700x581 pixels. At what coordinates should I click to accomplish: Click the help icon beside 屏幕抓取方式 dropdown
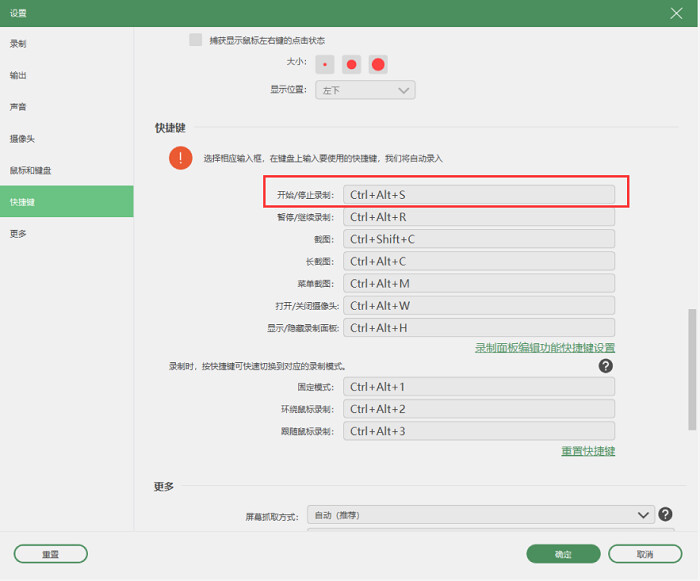(x=665, y=514)
